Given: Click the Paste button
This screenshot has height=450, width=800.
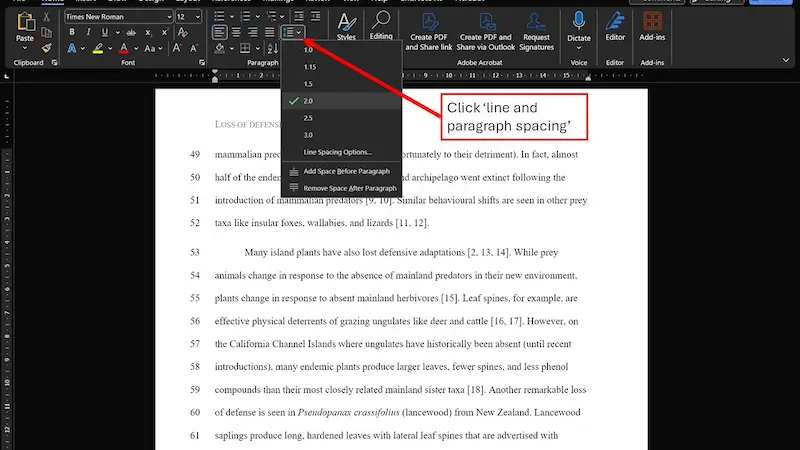Looking at the screenshot, I should (x=25, y=30).
